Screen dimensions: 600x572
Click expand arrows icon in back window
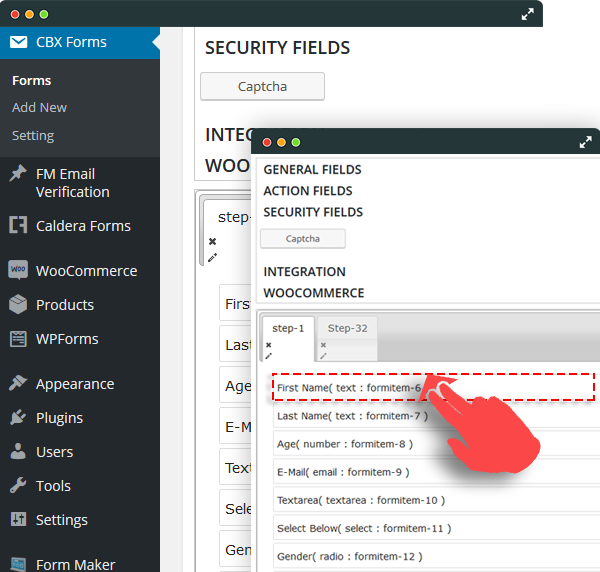click(x=528, y=15)
